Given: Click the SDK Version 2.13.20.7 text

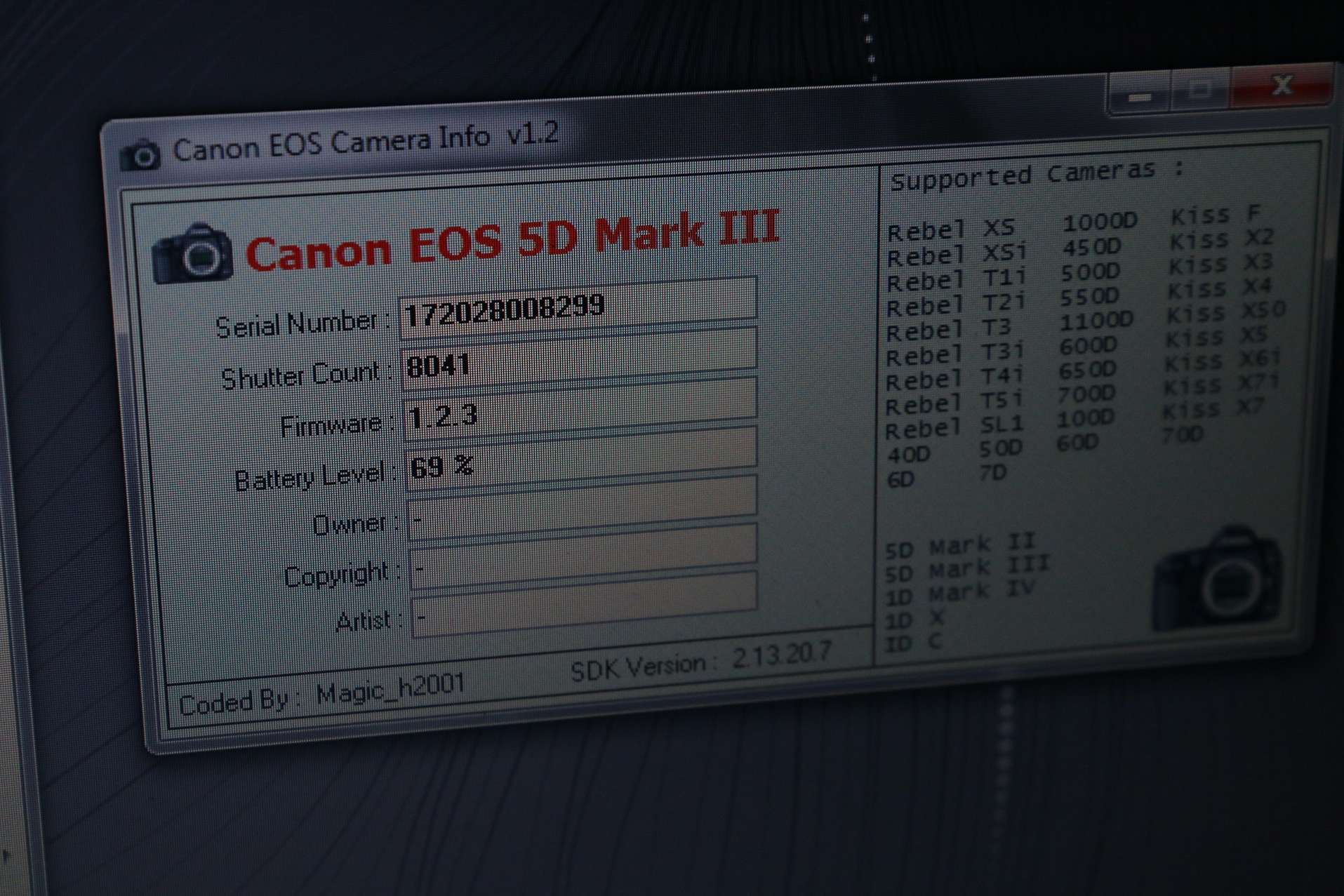Looking at the screenshot, I should point(700,661).
